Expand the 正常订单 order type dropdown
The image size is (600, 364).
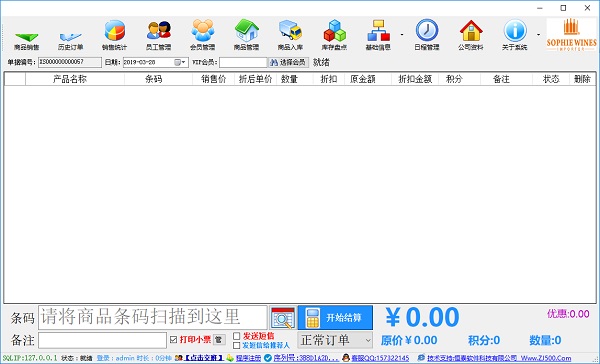pyautogui.click(x=368, y=340)
